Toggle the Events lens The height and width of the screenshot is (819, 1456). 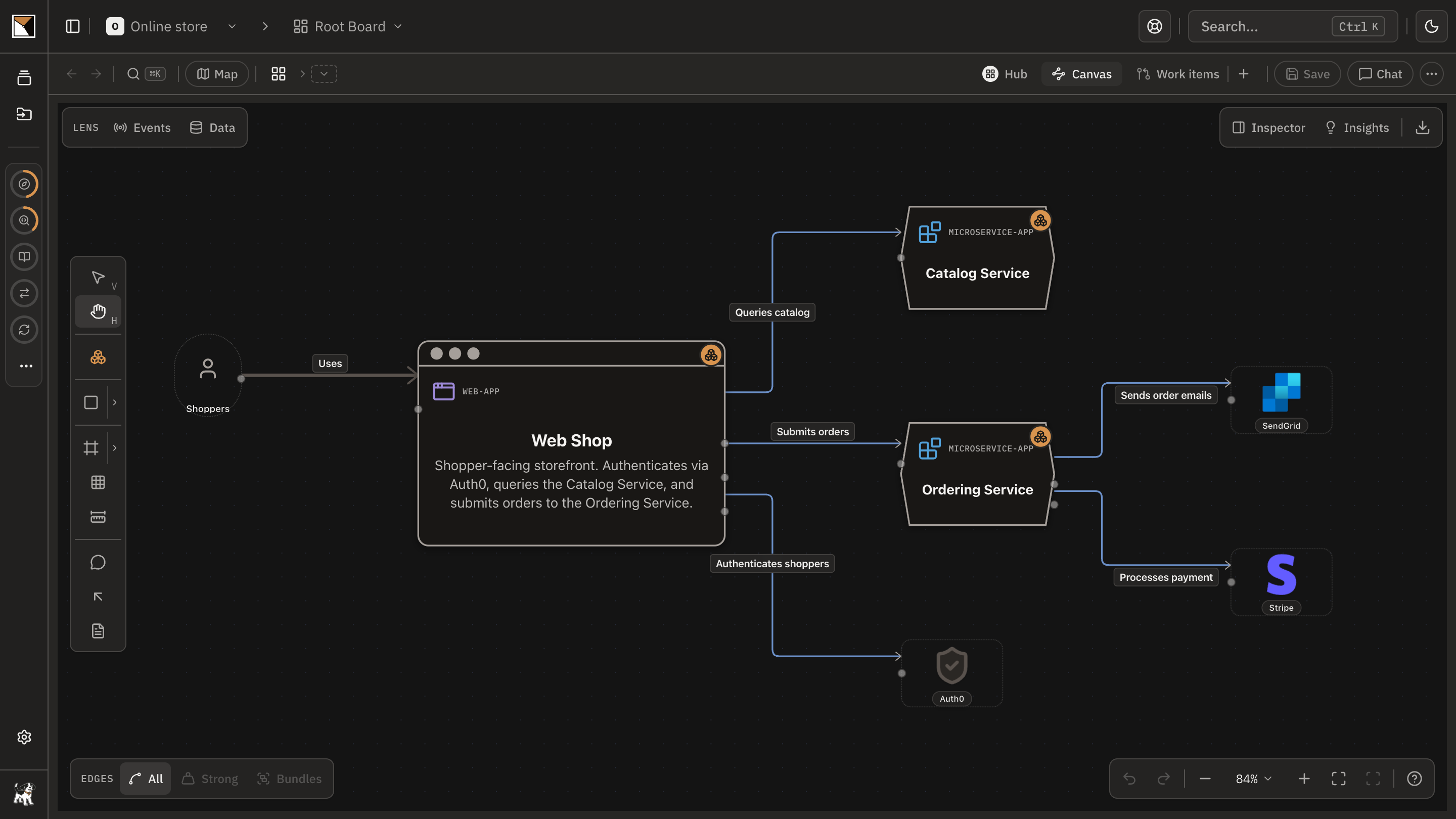tap(142, 128)
